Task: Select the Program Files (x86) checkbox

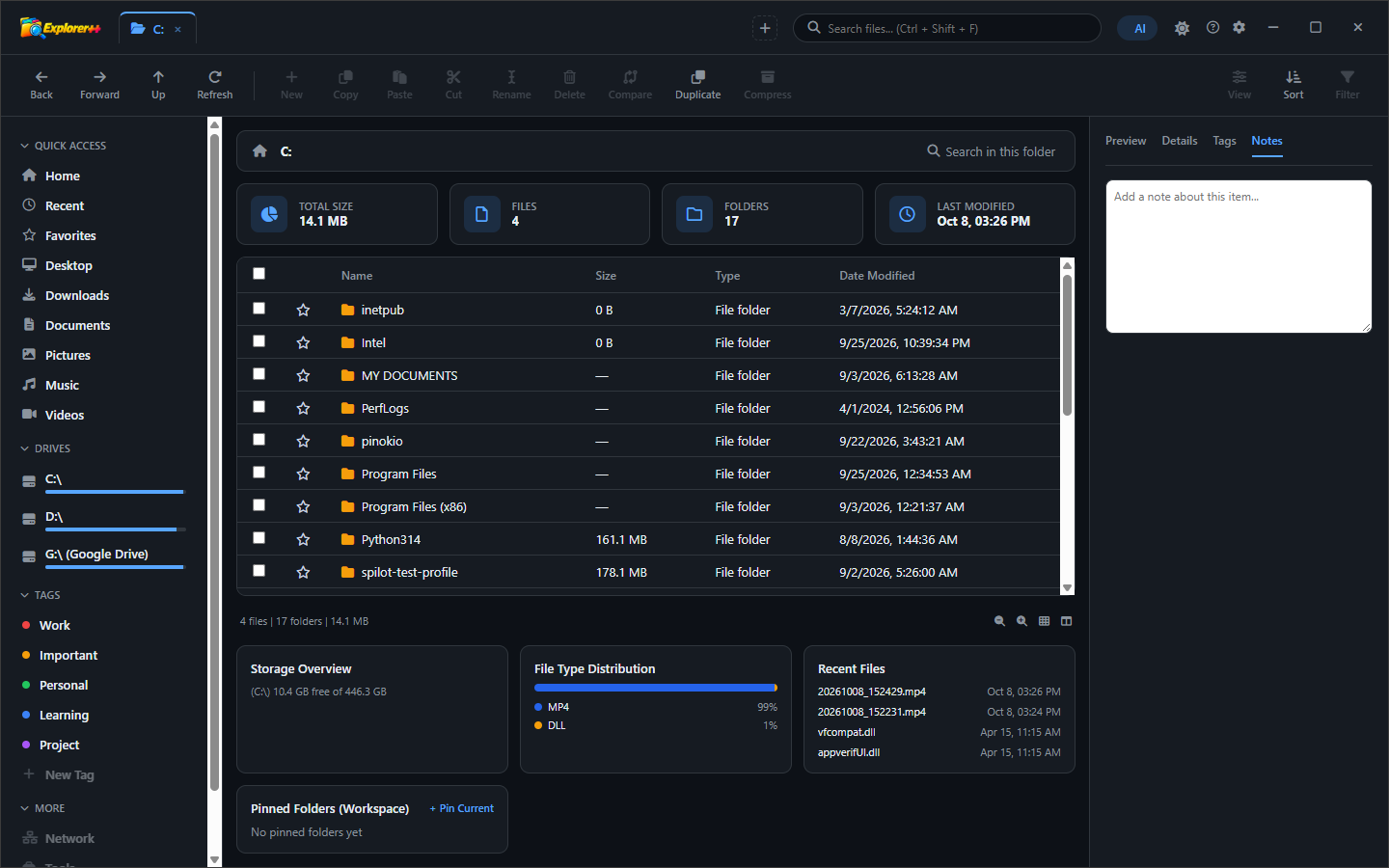Action: (x=259, y=505)
